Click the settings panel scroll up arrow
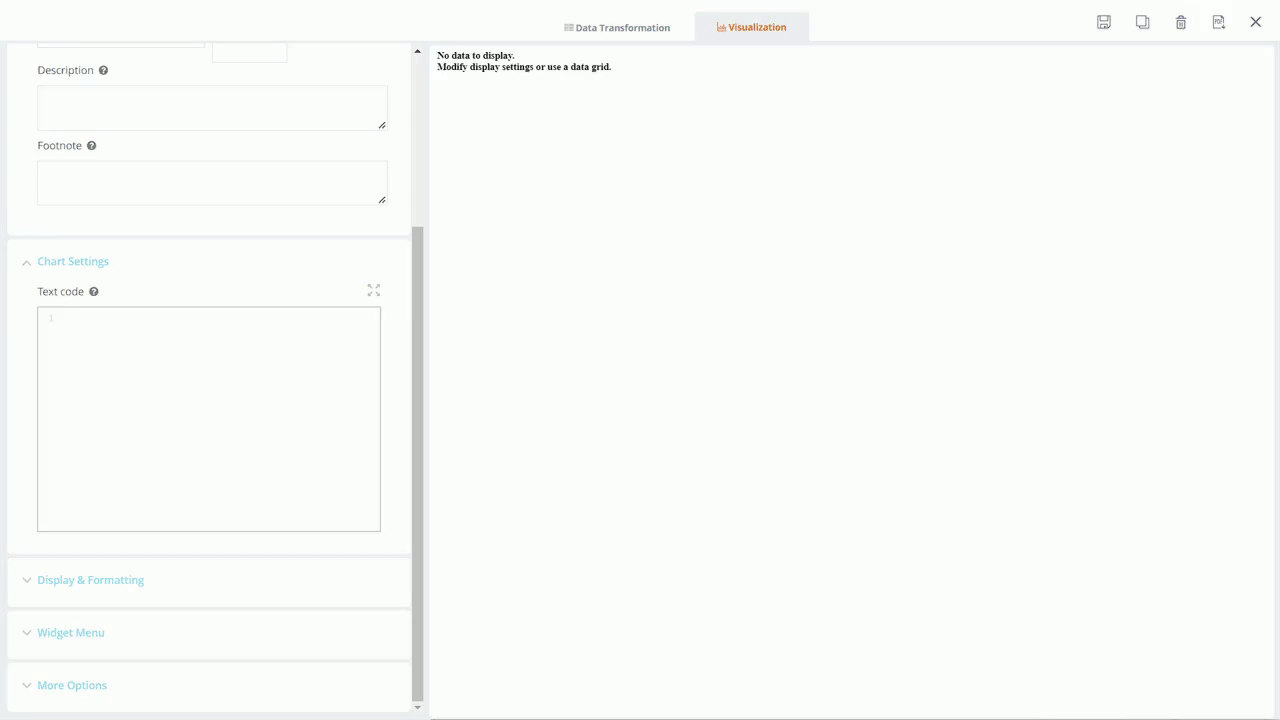 coord(417,51)
